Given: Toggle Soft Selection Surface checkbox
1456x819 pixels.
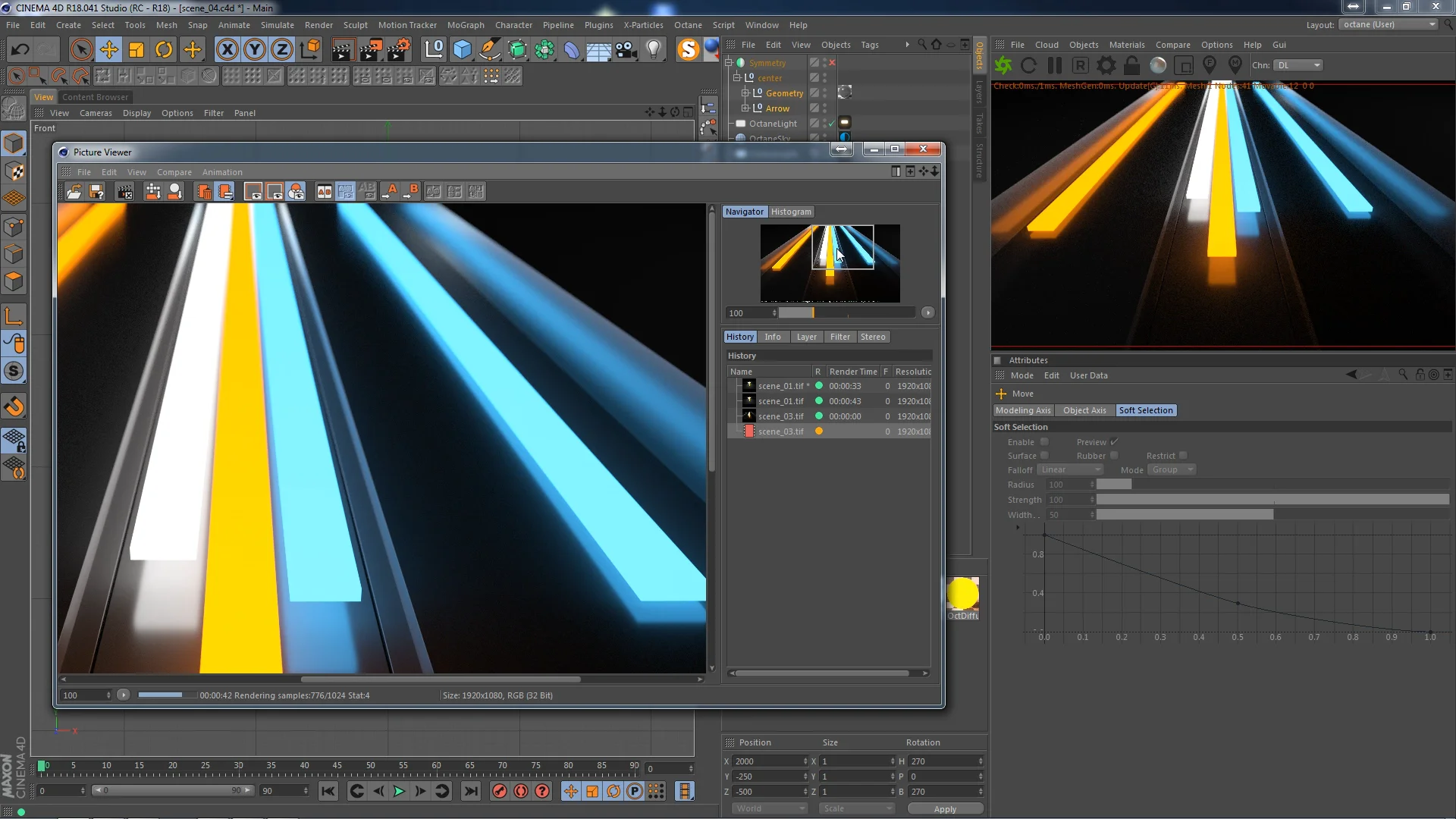Looking at the screenshot, I should point(1044,455).
